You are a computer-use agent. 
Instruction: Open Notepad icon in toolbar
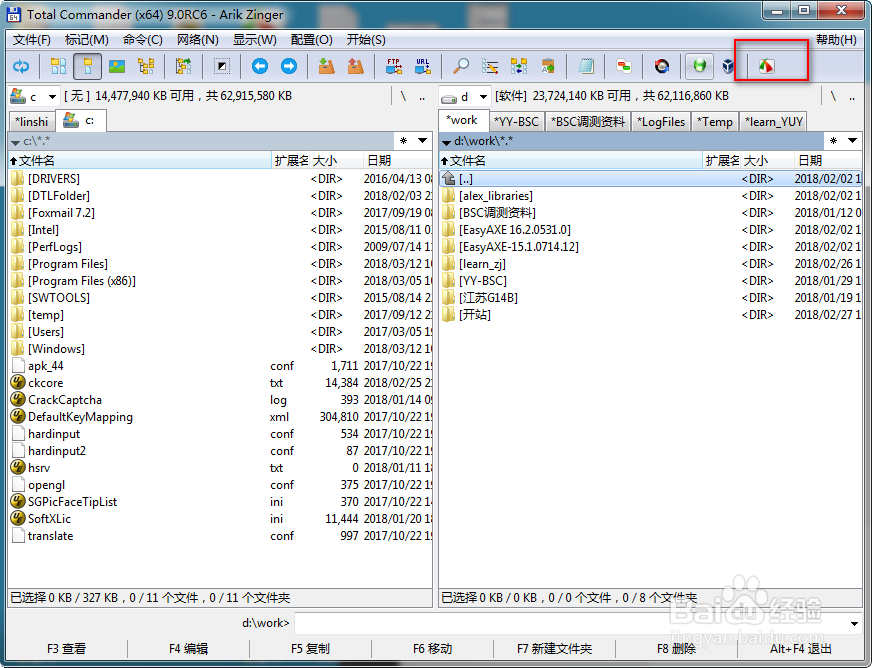click(586, 67)
